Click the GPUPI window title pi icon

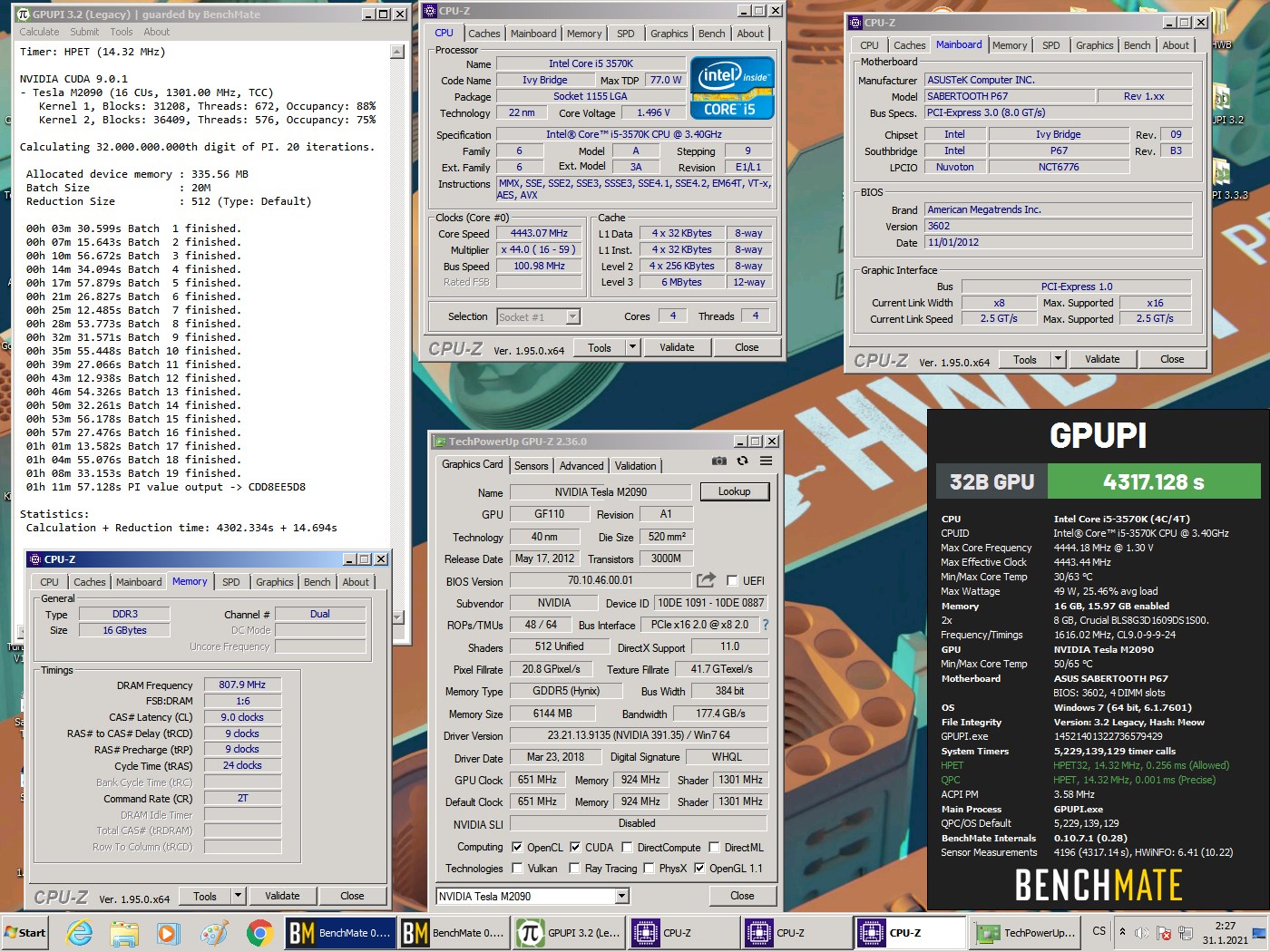click(24, 15)
